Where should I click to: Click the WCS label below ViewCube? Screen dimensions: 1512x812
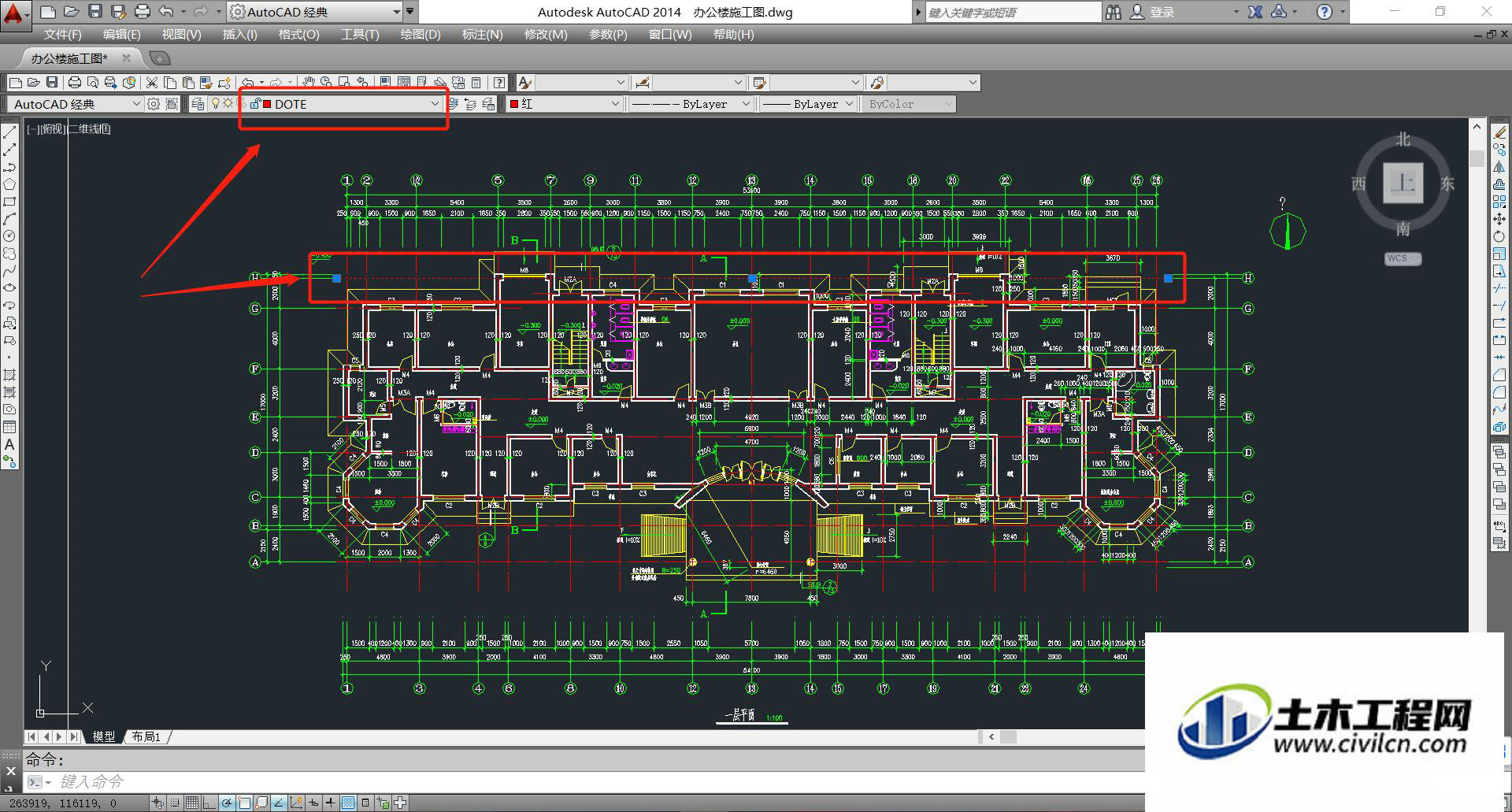[1403, 258]
